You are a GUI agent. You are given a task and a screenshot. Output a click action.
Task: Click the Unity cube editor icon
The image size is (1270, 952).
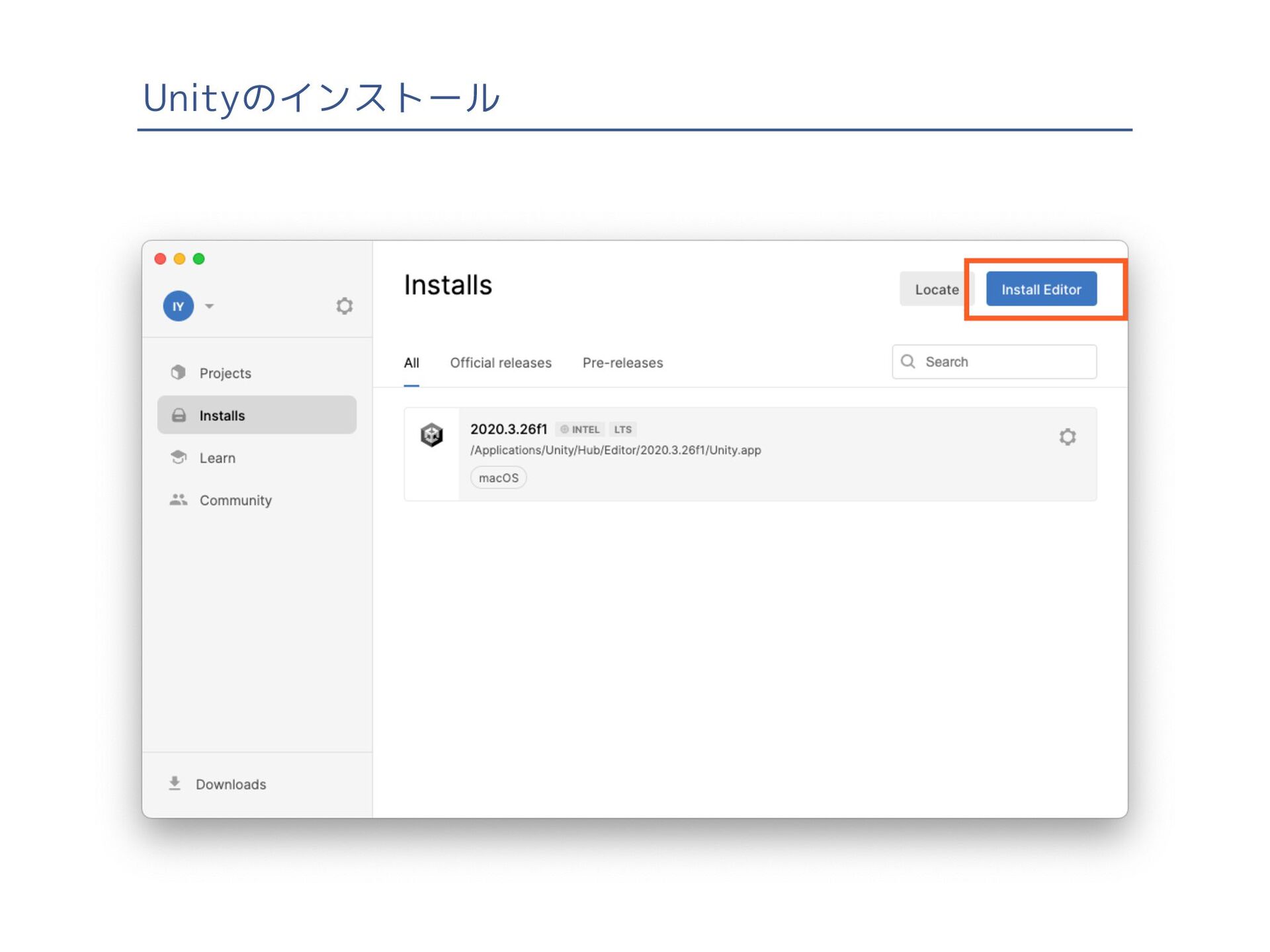click(x=431, y=435)
